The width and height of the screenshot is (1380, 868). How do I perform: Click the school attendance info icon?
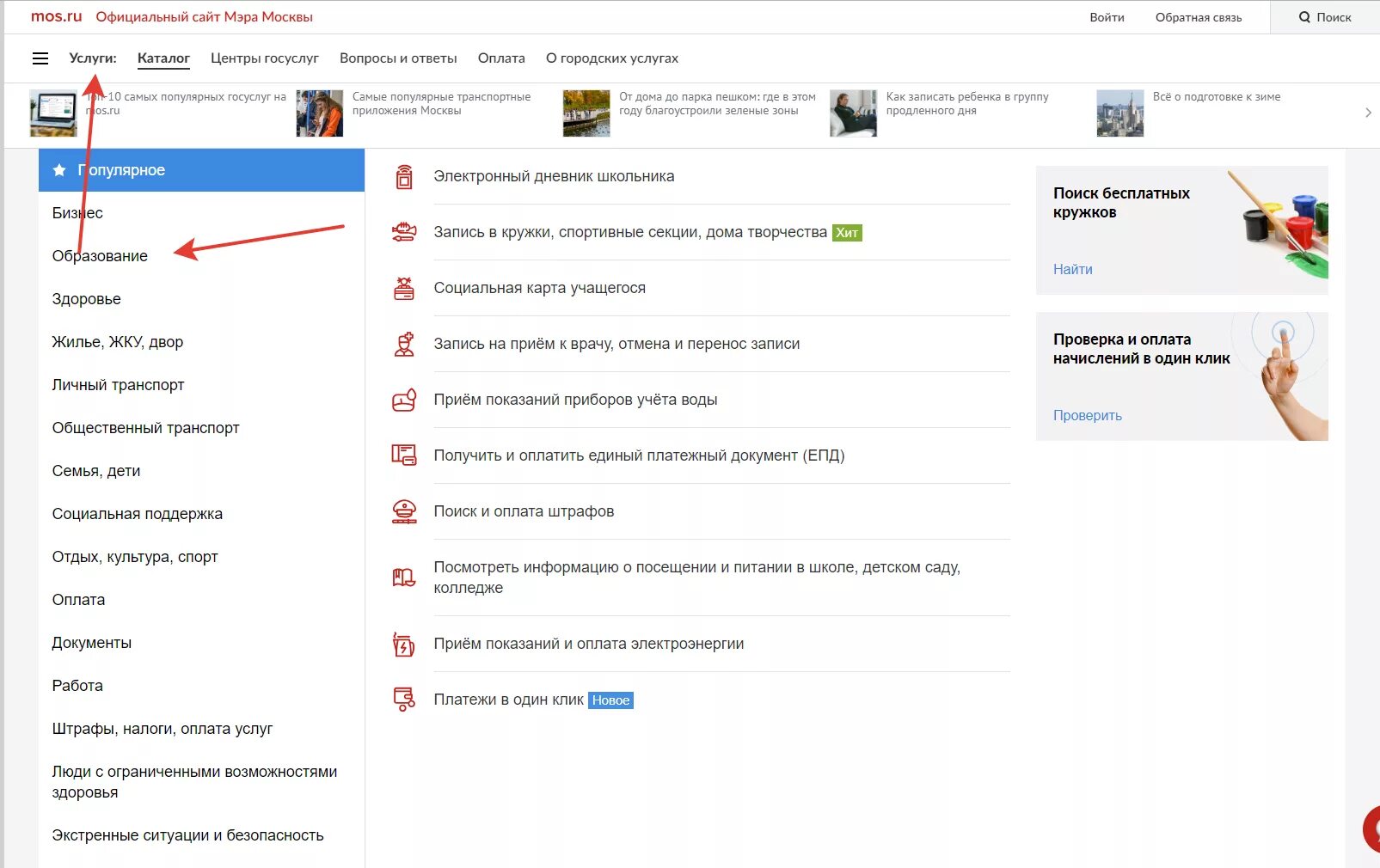404,578
